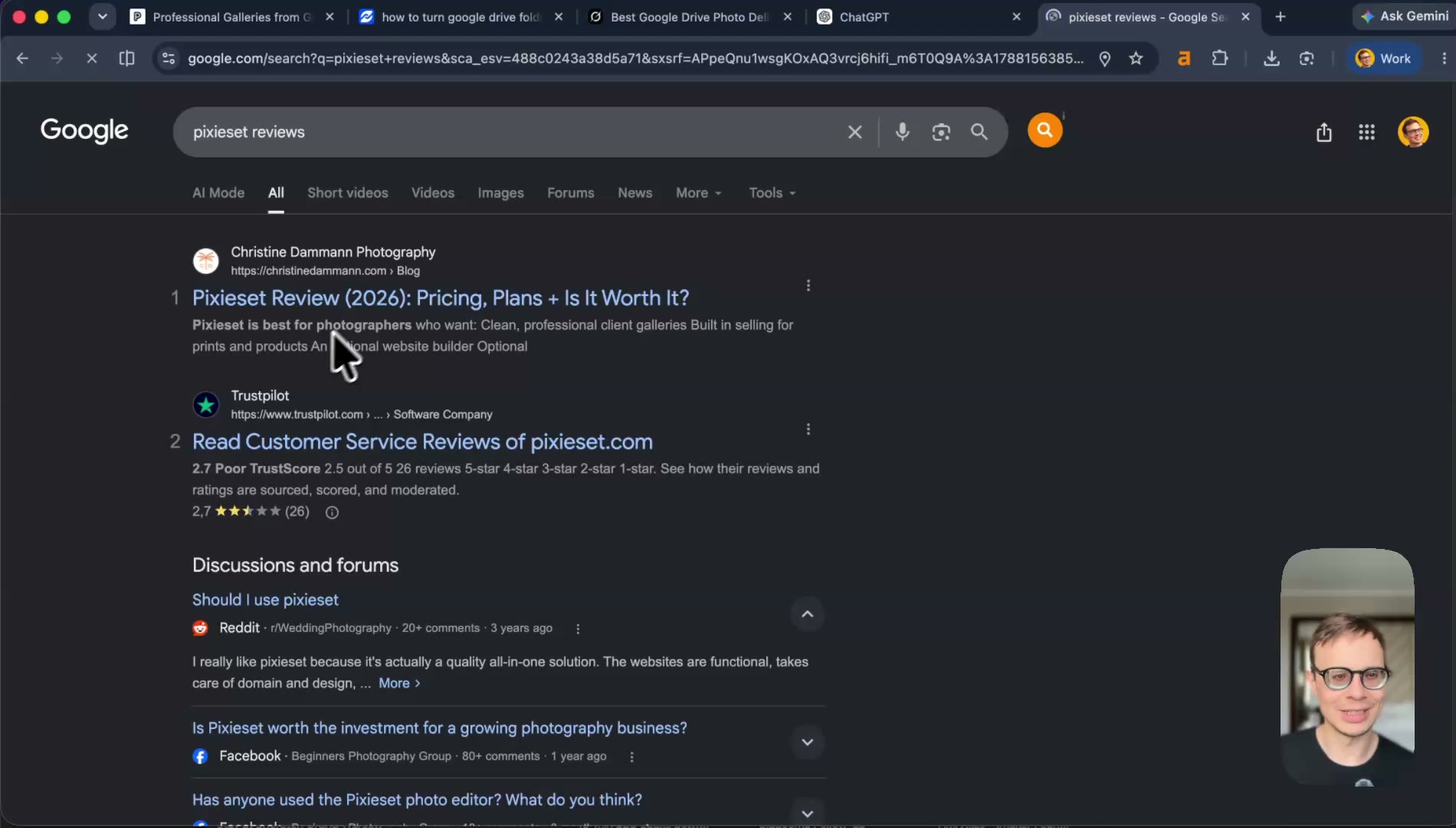The width and height of the screenshot is (1456, 828).
Task: Click the share icon near Google apps
Action: click(x=1324, y=133)
